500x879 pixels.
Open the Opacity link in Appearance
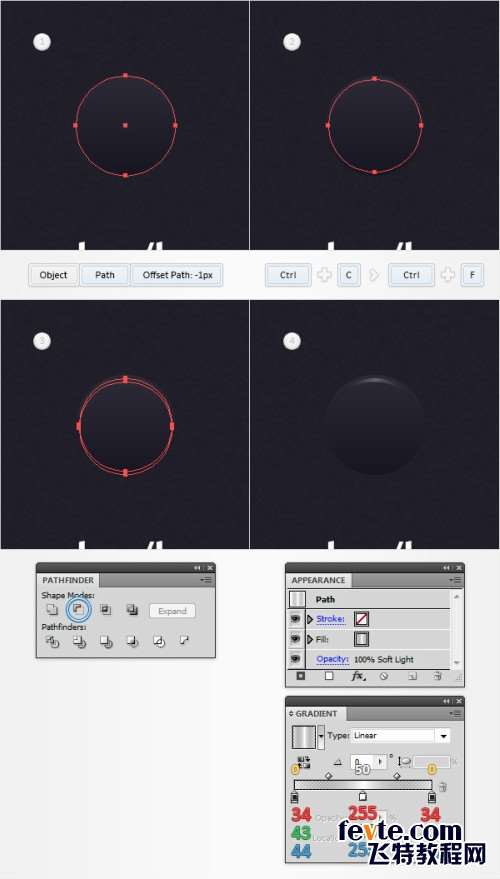[332, 659]
